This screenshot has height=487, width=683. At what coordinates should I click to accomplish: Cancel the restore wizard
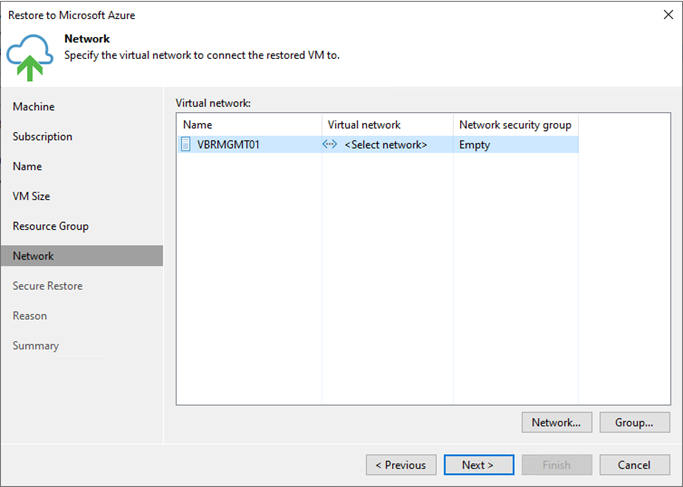click(x=634, y=465)
